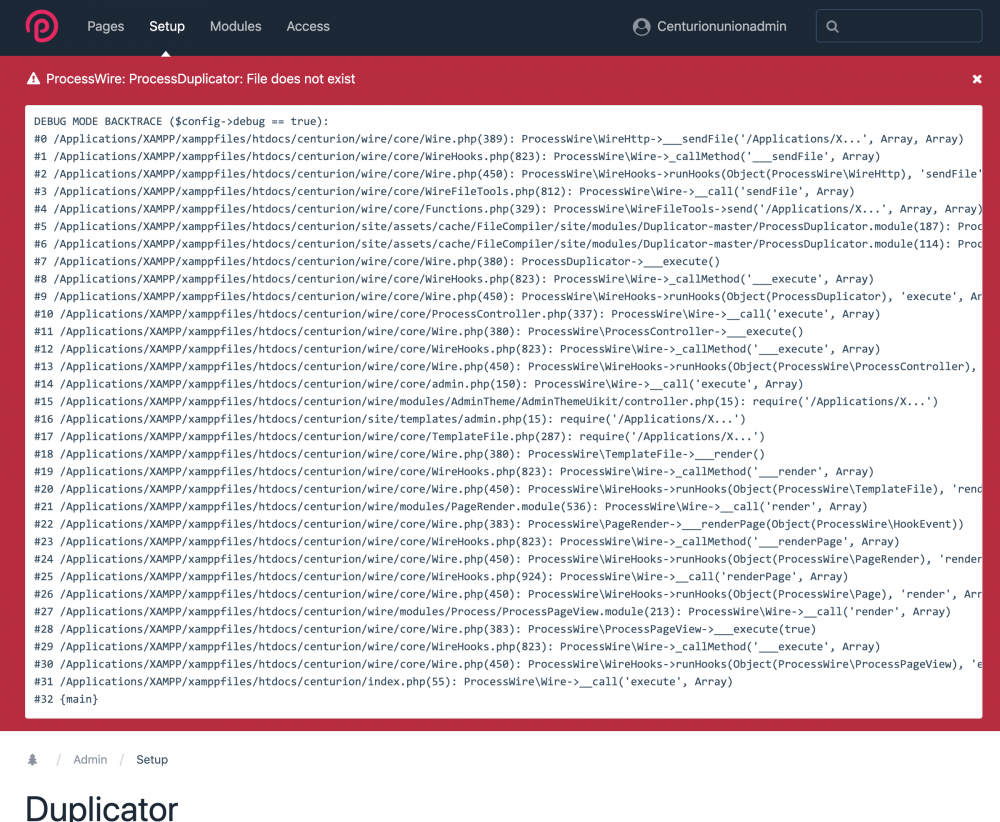The width and height of the screenshot is (1000, 822).
Task: Open the Modules menu
Action: [x=235, y=26]
